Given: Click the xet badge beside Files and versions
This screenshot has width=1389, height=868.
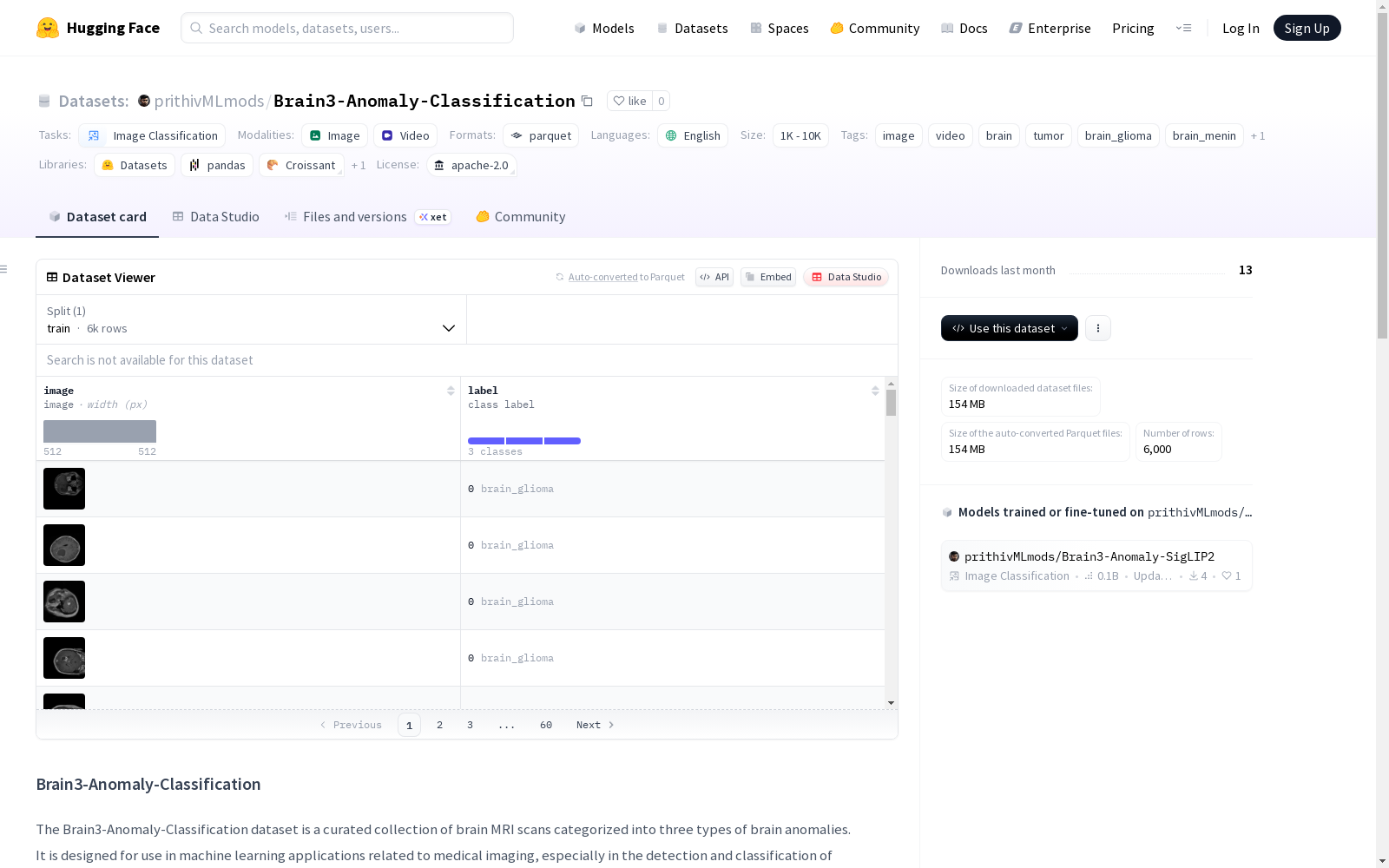Looking at the screenshot, I should click(x=432, y=217).
